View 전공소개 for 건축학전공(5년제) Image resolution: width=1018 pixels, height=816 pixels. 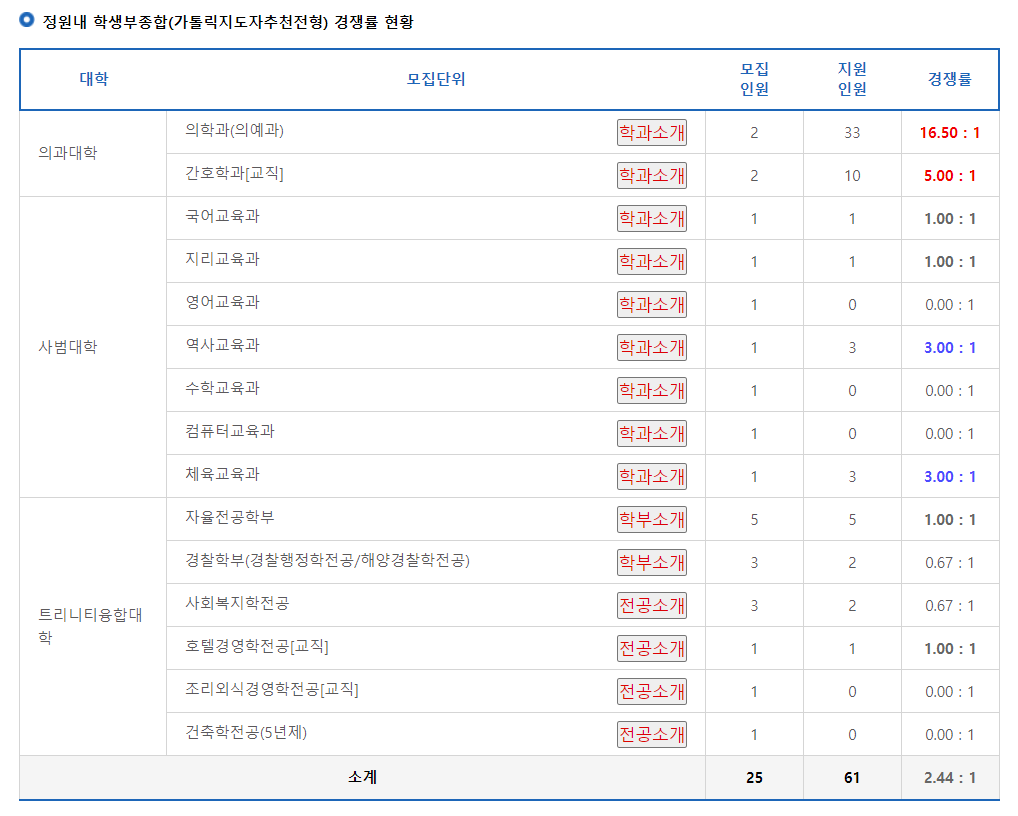tap(651, 733)
